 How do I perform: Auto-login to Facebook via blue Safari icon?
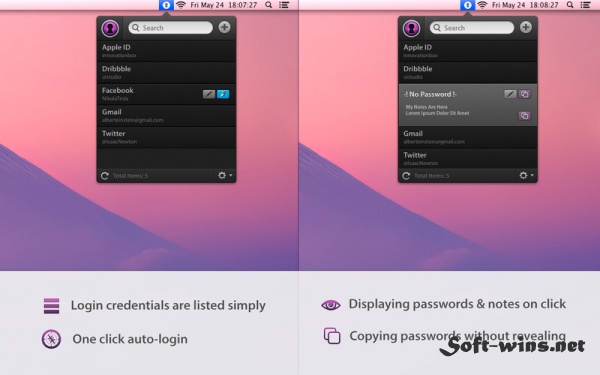223,94
